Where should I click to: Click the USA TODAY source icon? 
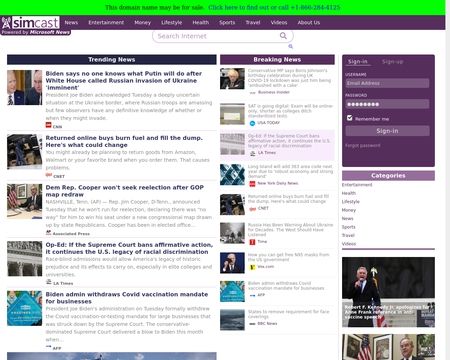click(252, 123)
